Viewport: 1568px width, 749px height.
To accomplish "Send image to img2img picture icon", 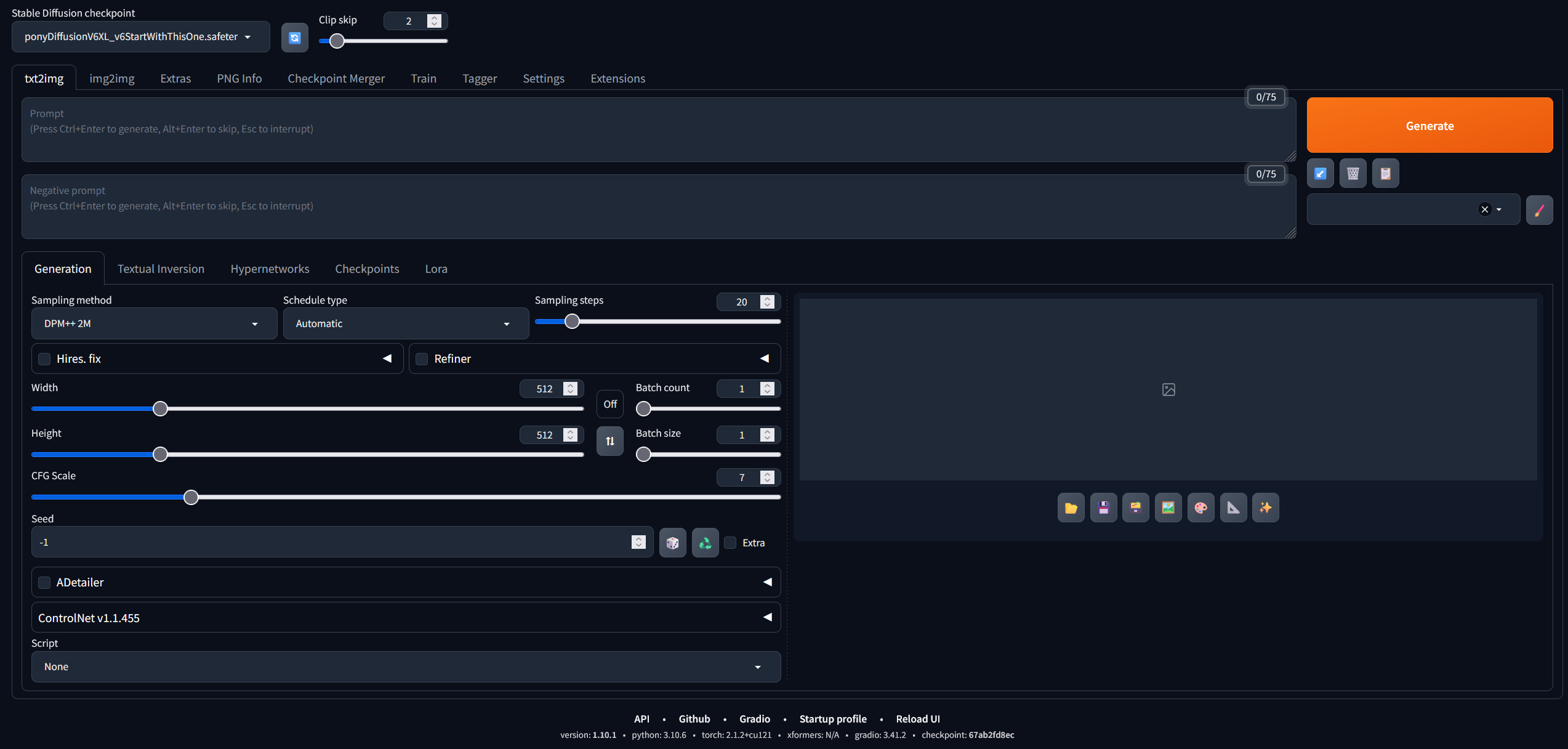I will (1168, 508).
